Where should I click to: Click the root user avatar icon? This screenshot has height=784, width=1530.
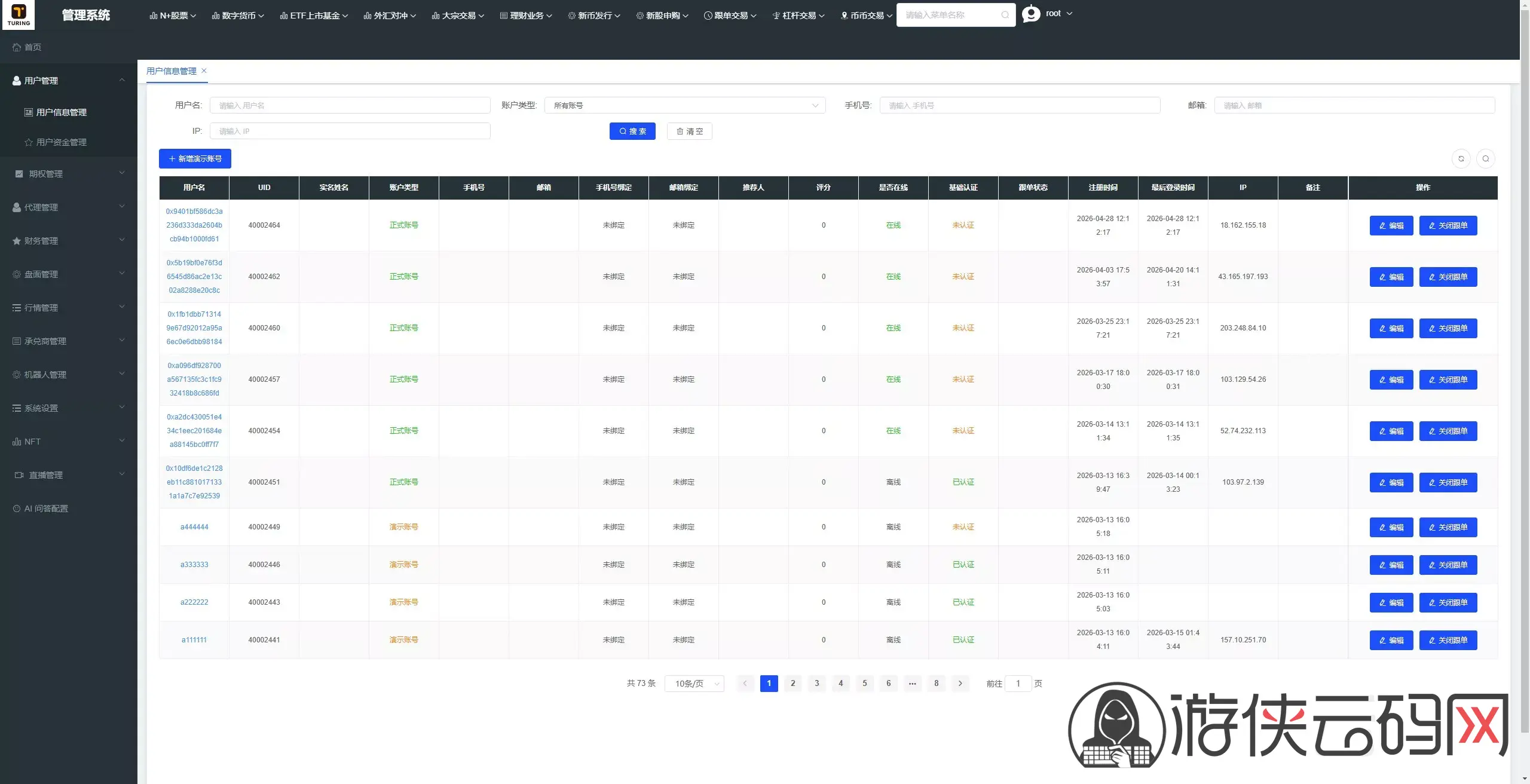coord(1031,14)
